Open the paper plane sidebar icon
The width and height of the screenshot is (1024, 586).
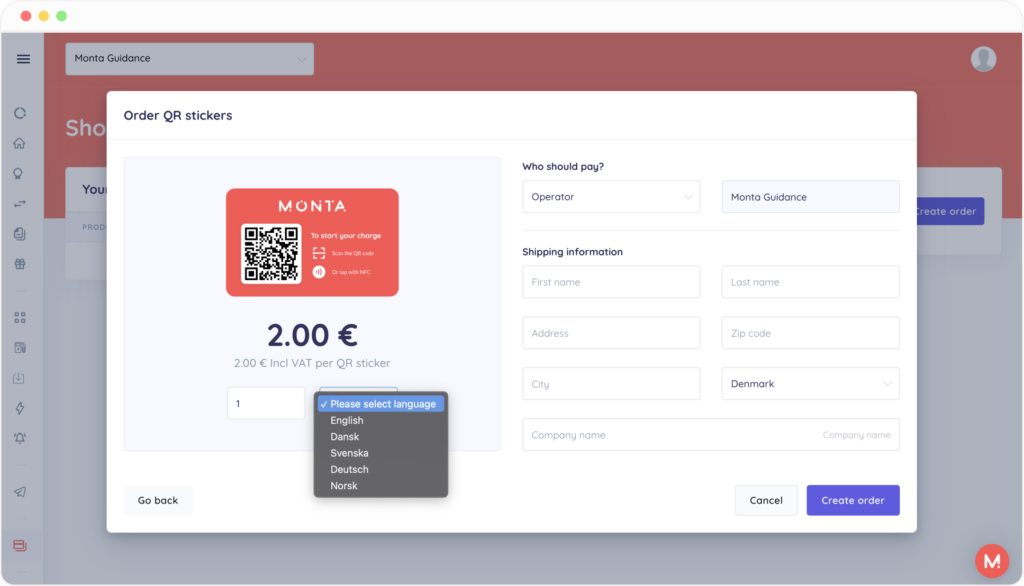[20, 492]
